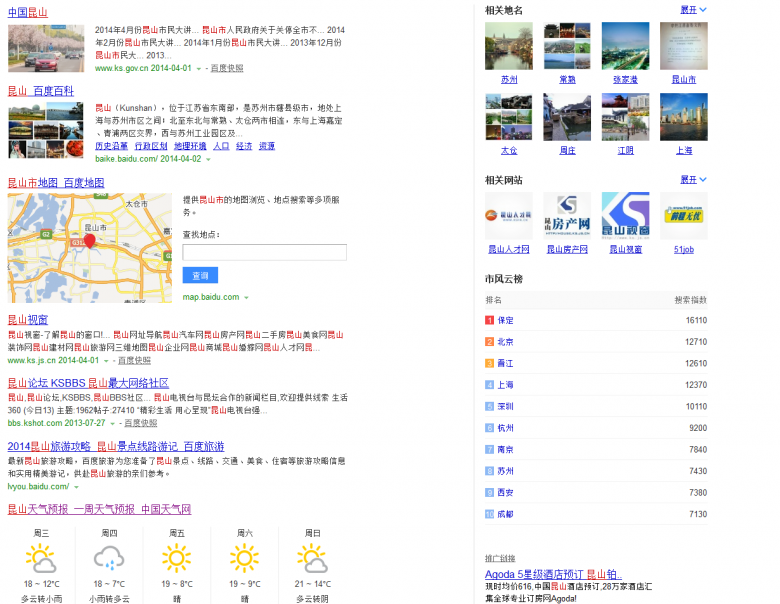The image size is (780, 604).
Task: Click the 上海 related place photo
Action: [684, 117]
